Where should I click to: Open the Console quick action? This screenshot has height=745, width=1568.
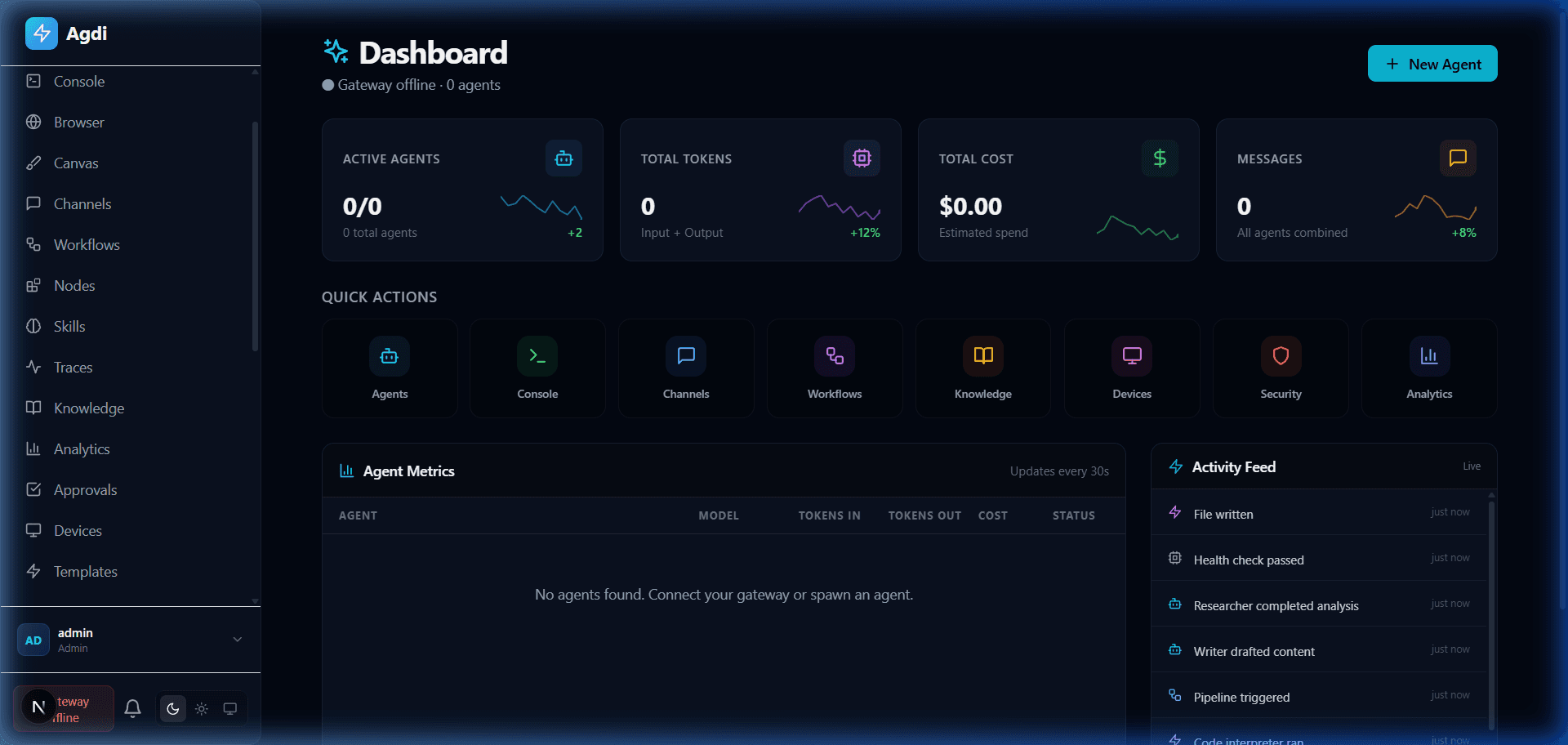(537, 356)
